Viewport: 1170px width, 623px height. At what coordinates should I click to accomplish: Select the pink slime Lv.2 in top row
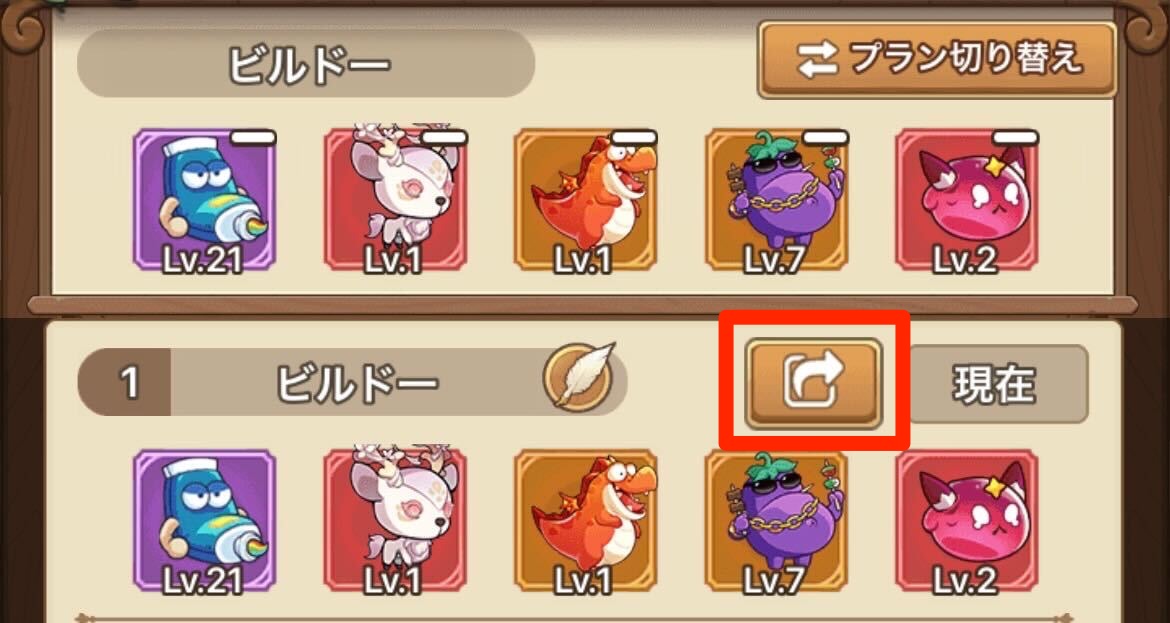click(967, 200)
